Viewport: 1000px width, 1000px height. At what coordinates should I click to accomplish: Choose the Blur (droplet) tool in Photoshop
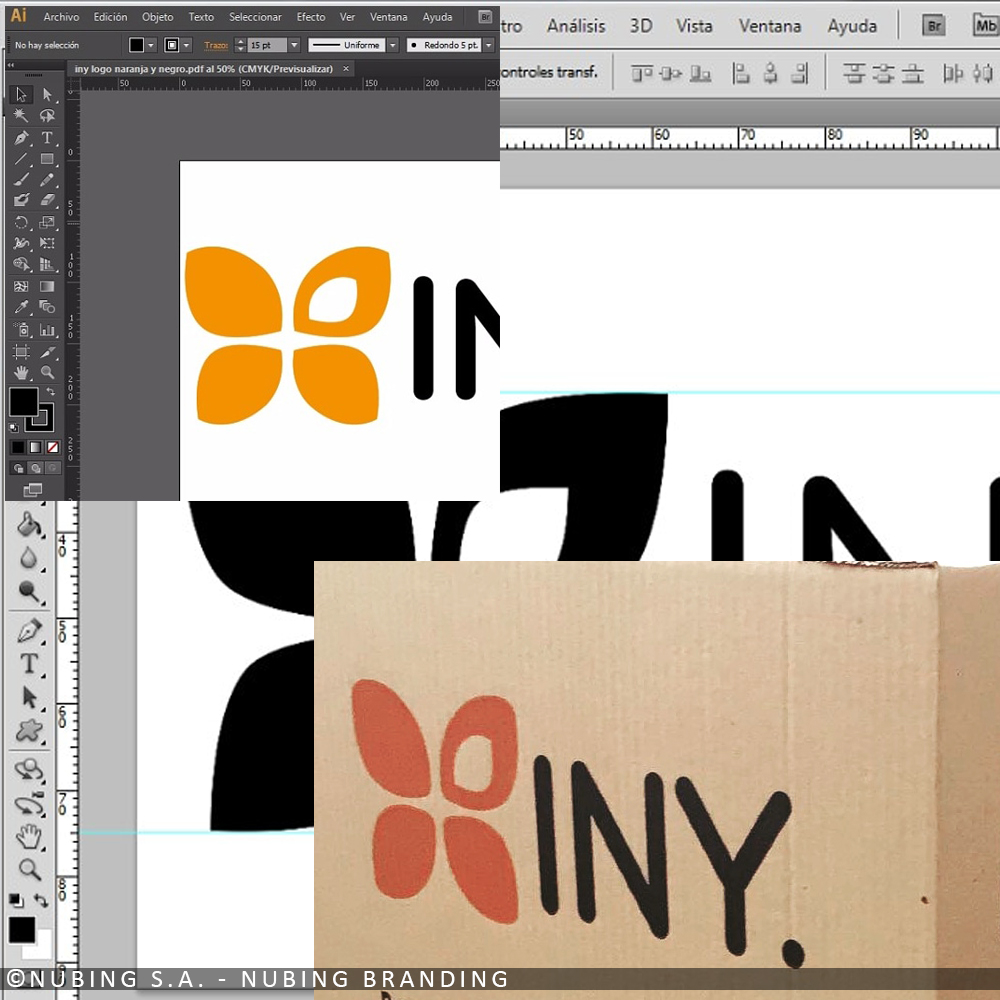pyautogui.click(x=29, y=558)
